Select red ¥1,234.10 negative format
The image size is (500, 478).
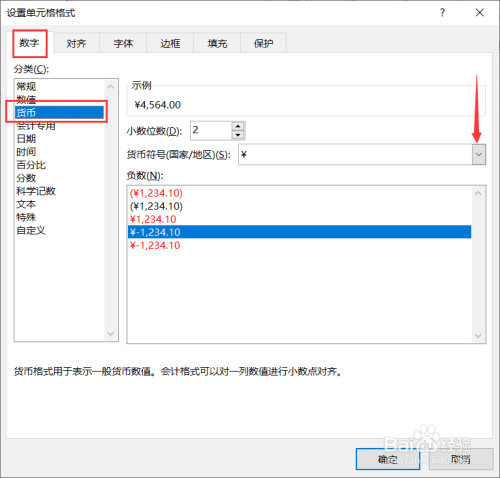(x=299, y=219)
